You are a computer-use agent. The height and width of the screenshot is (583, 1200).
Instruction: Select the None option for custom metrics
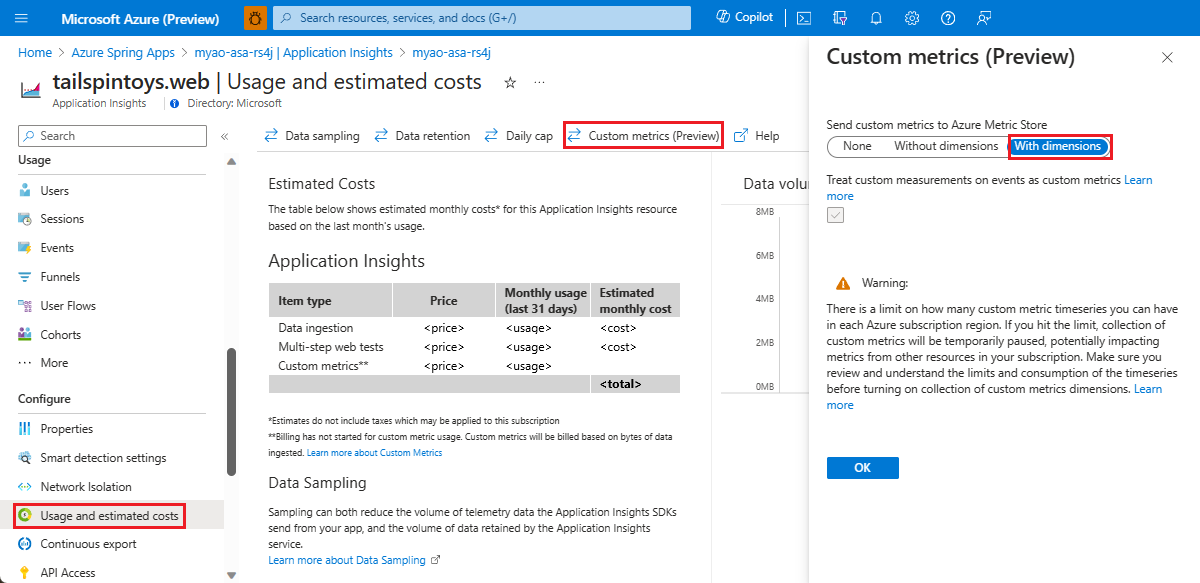pyautogui.click(x=856, y=146)
